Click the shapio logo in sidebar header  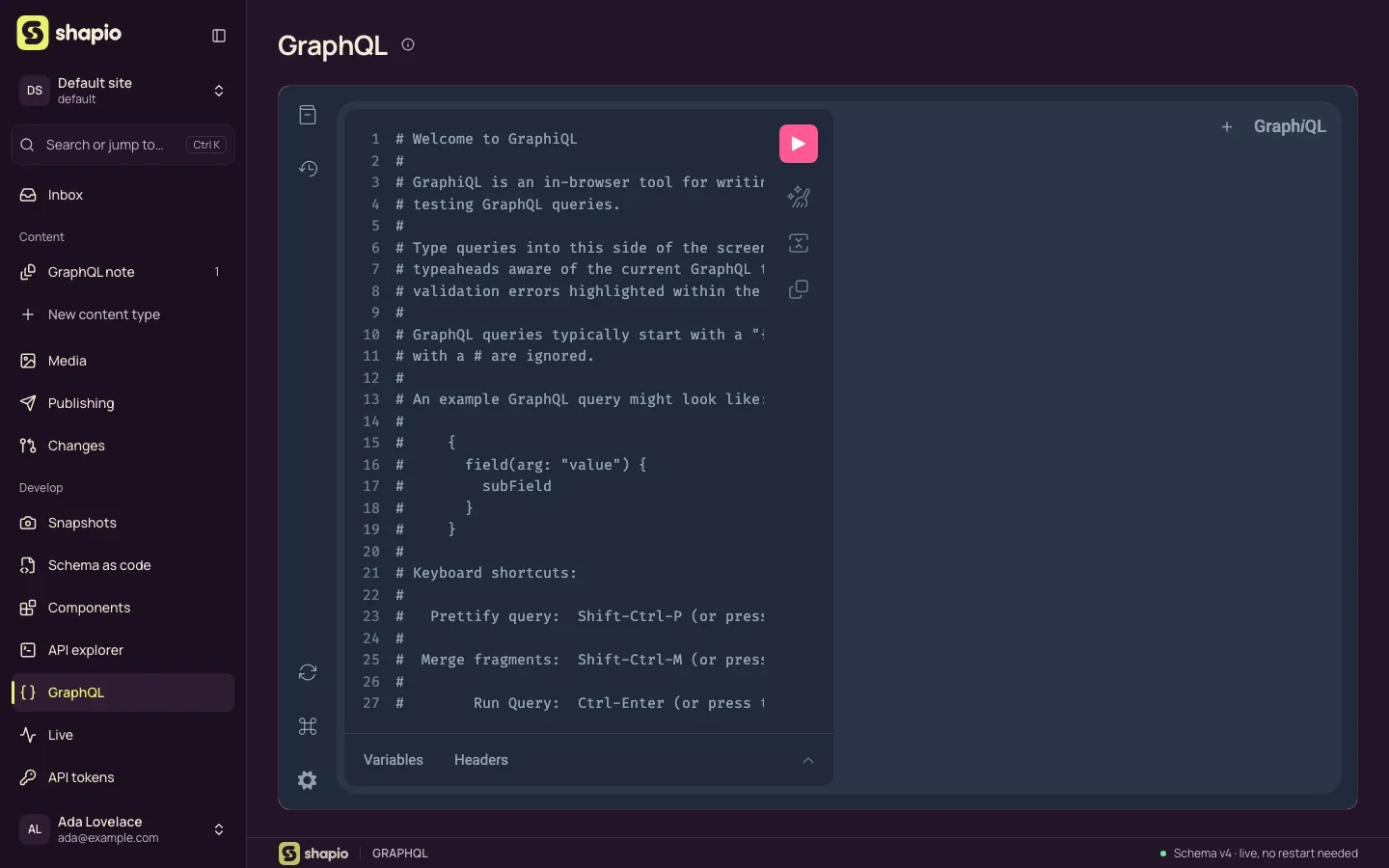pyautogui.click(x=69, y=33)
